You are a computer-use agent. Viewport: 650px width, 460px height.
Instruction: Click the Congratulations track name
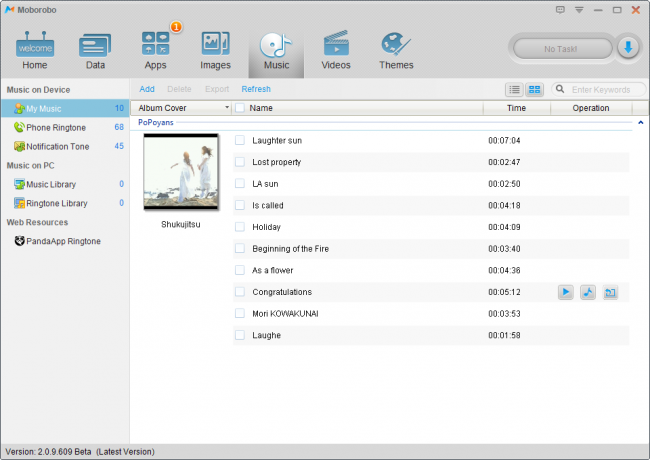[282, 292]
